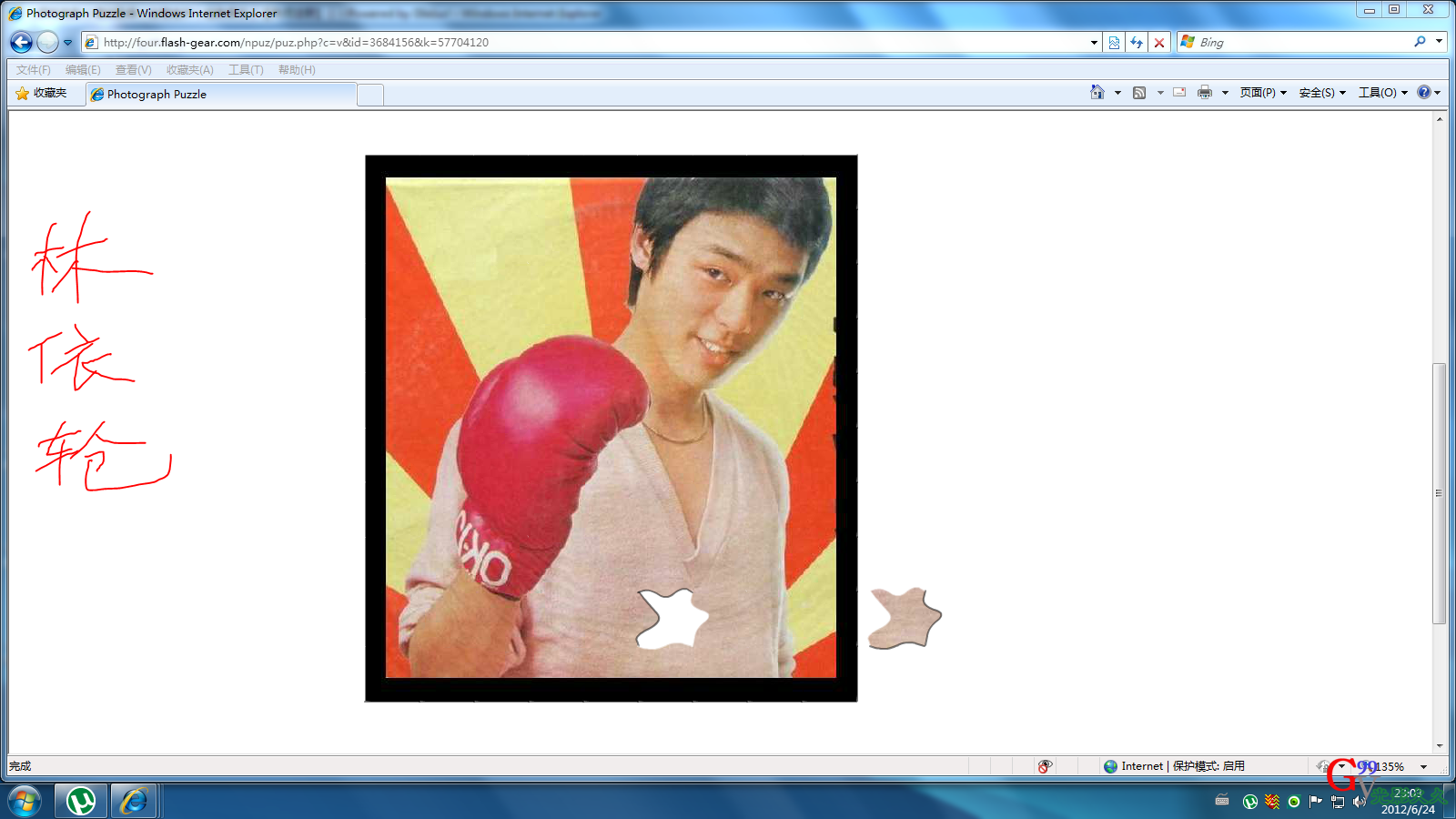This screenshot has height=819, width=1456.
Task: Click the Bing search magnifier icon
Action: (x=1420, y=42)
